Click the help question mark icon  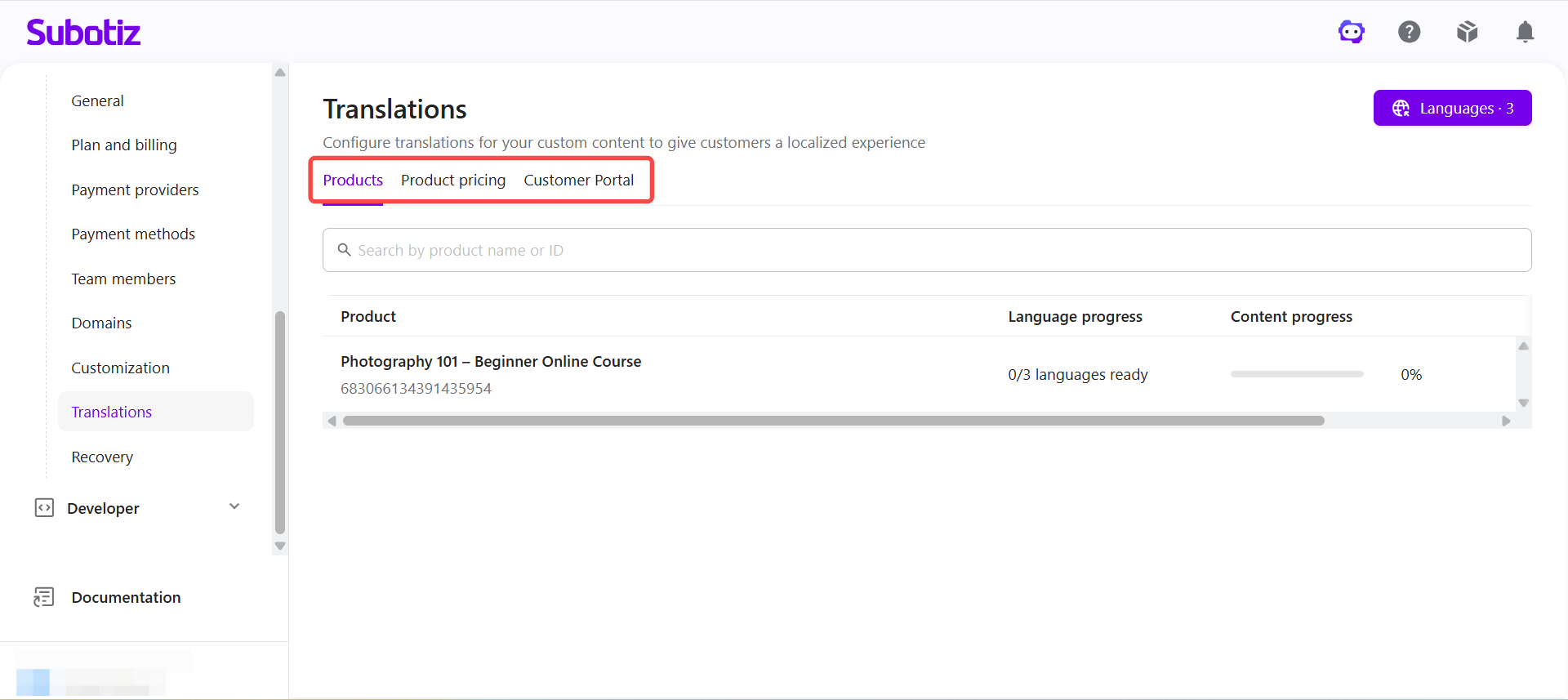coord(1410,32)
